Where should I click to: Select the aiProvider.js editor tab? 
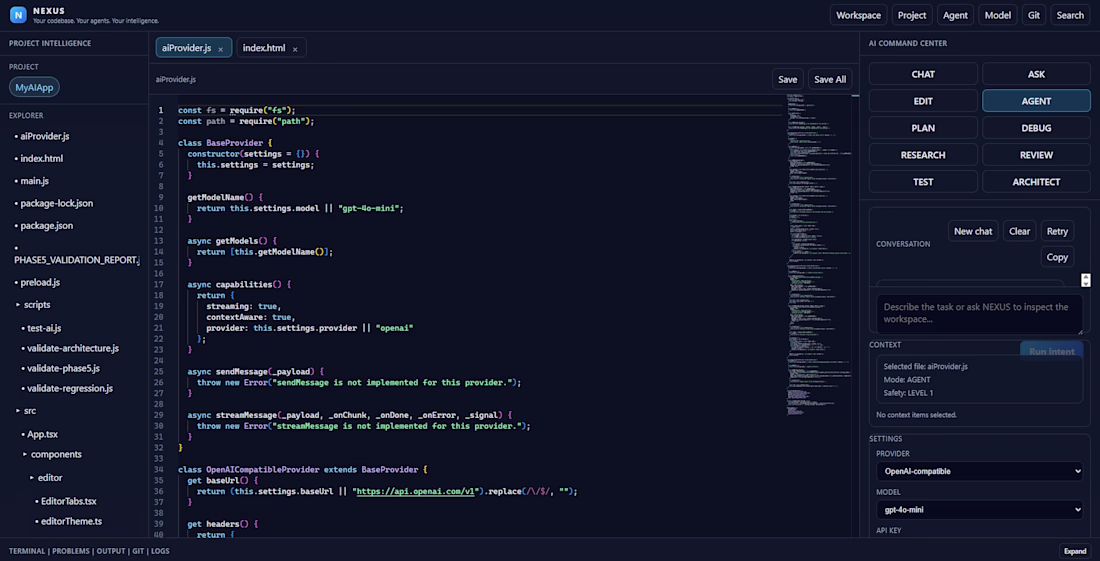(194, 48)
